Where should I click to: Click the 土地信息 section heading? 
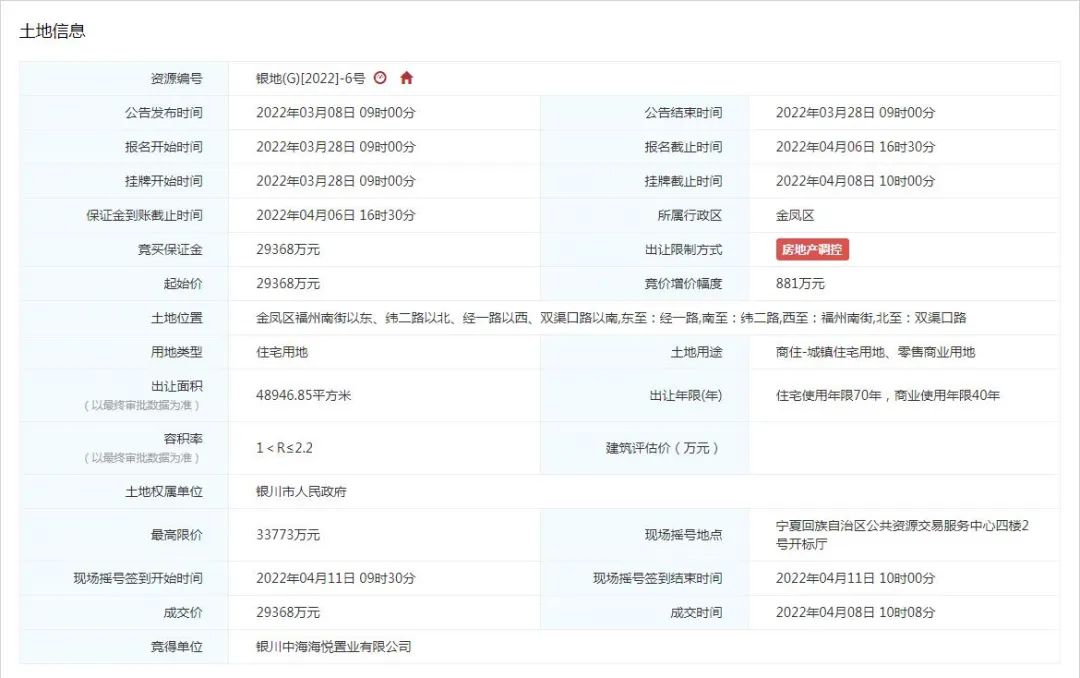[53, 31]
